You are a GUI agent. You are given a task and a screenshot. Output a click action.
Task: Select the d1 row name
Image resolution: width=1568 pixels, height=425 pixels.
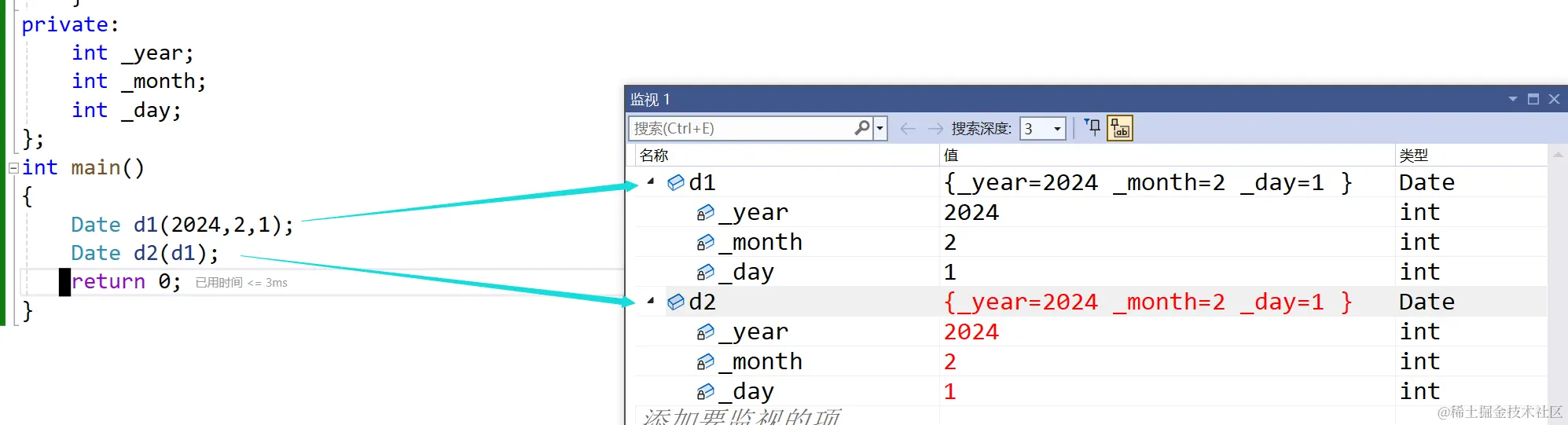[x=702, y=182]
